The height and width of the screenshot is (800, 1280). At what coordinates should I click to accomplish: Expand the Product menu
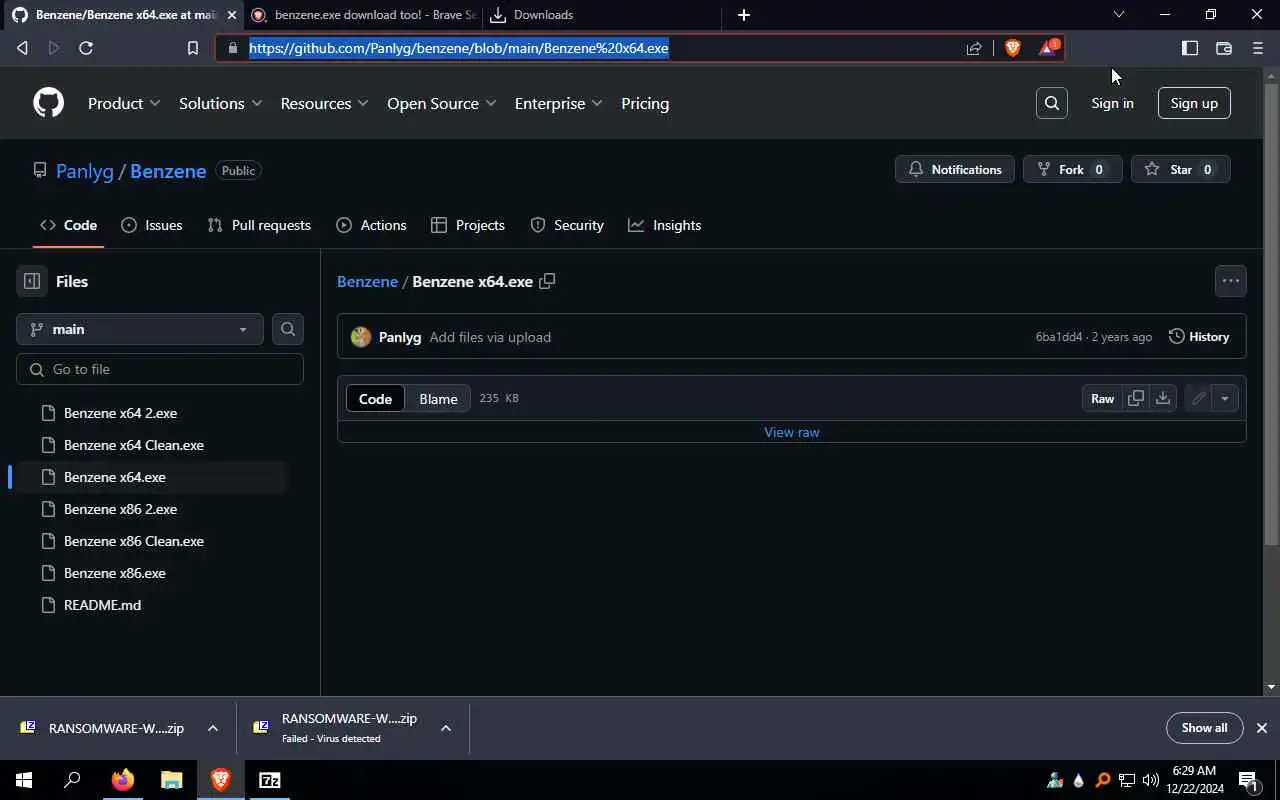[x=124, y=103]
